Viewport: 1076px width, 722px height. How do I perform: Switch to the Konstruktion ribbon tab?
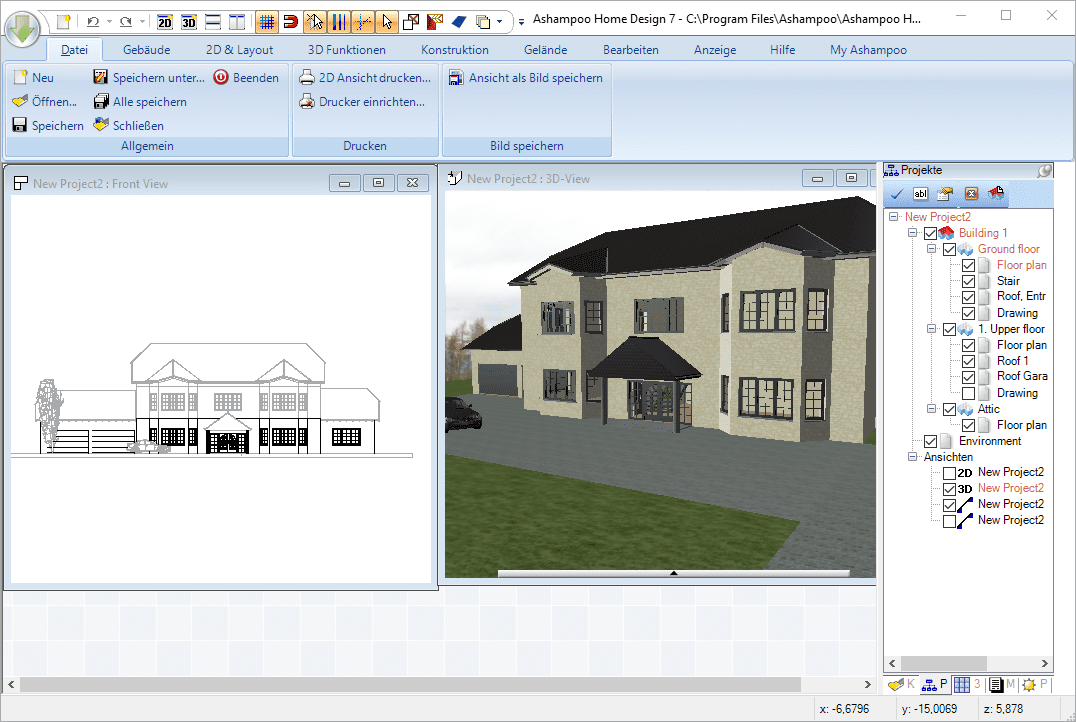tap(454, 48)
